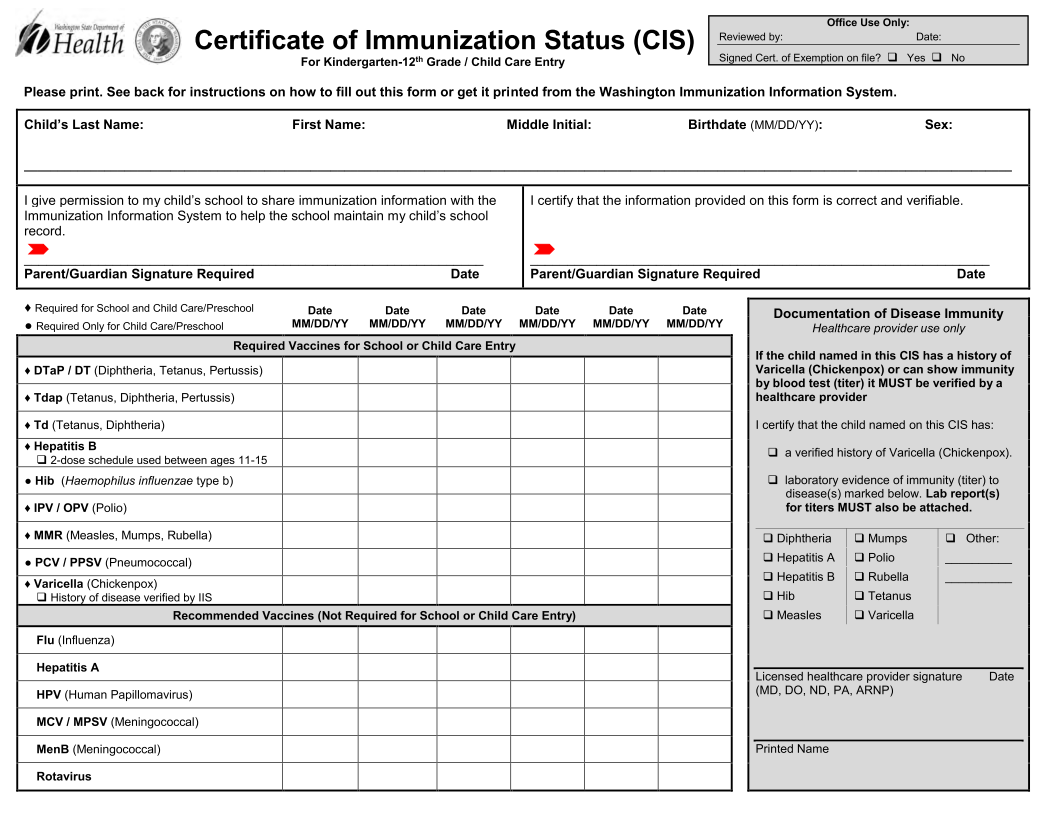1052x820 pixels.
Task: Click under Child's Last Name label
Action: [x=154, y=153]
